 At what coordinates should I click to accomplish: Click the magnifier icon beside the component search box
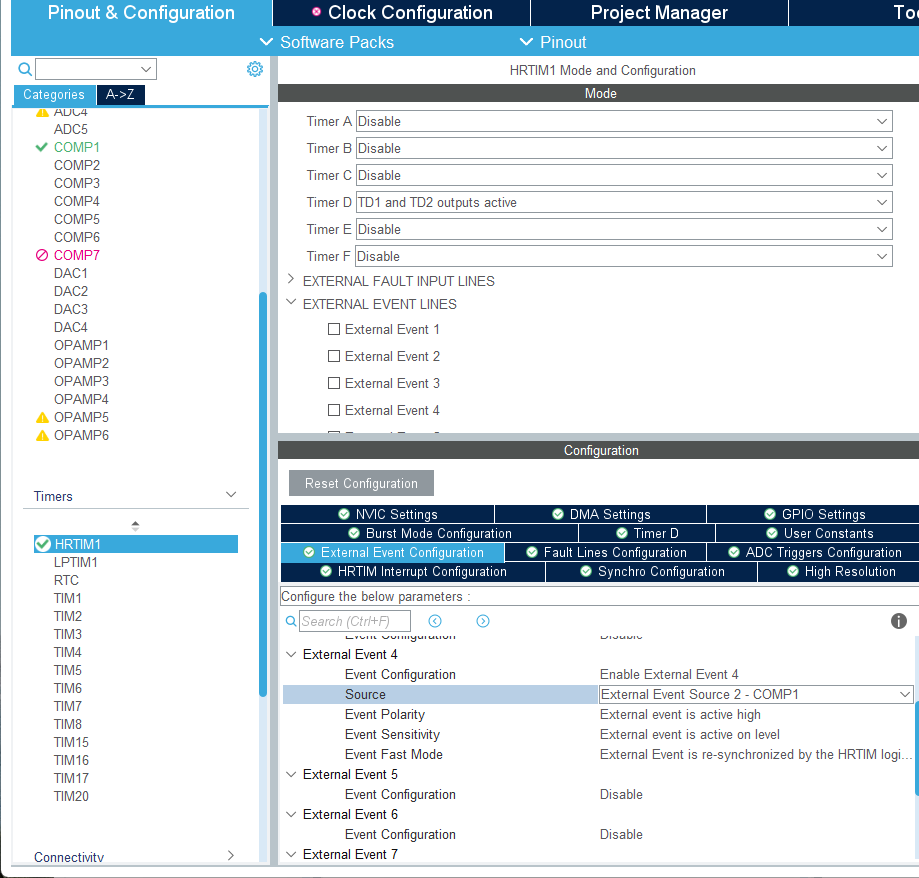[24, 68]
